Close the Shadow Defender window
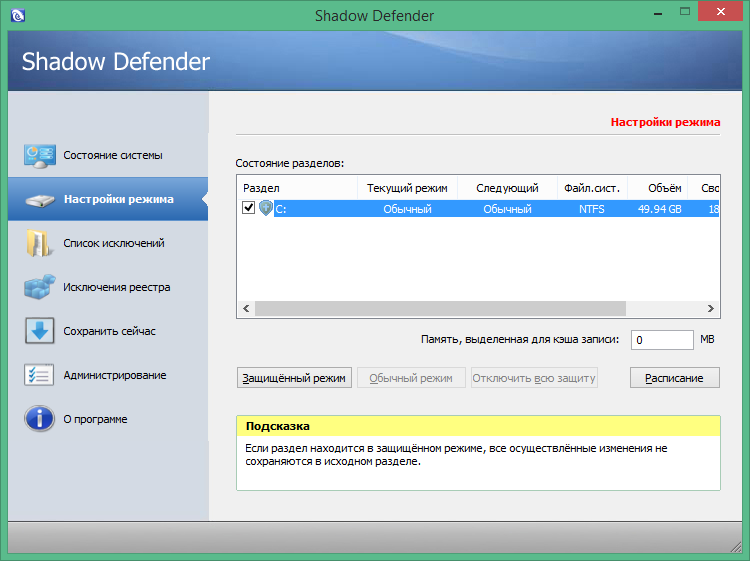This screenshot has height=561, width=750. click(720, 11)
